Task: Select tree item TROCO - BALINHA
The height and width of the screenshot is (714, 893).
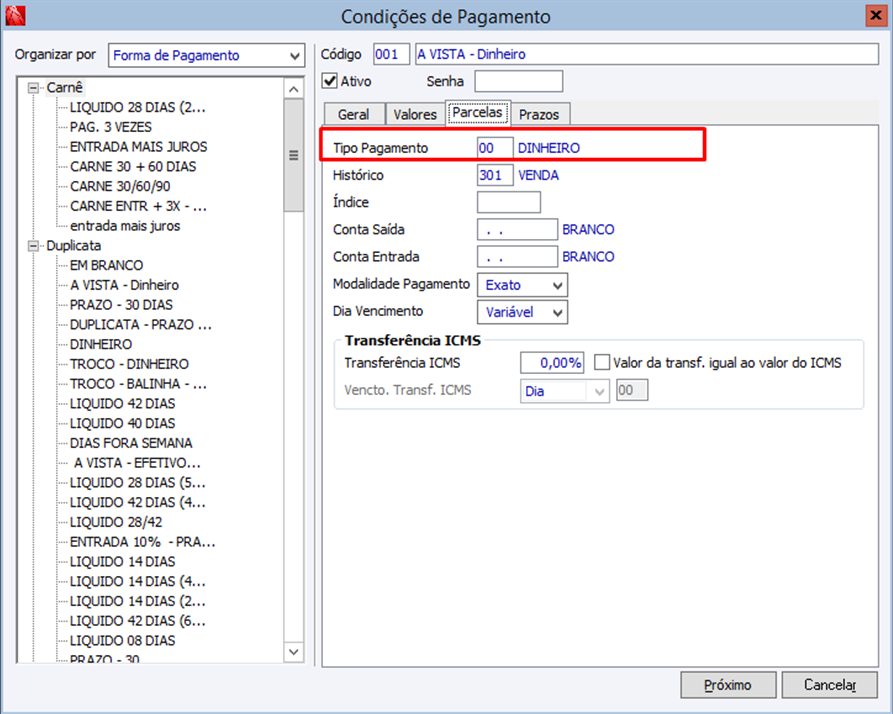Action: (x=138, y=384)
